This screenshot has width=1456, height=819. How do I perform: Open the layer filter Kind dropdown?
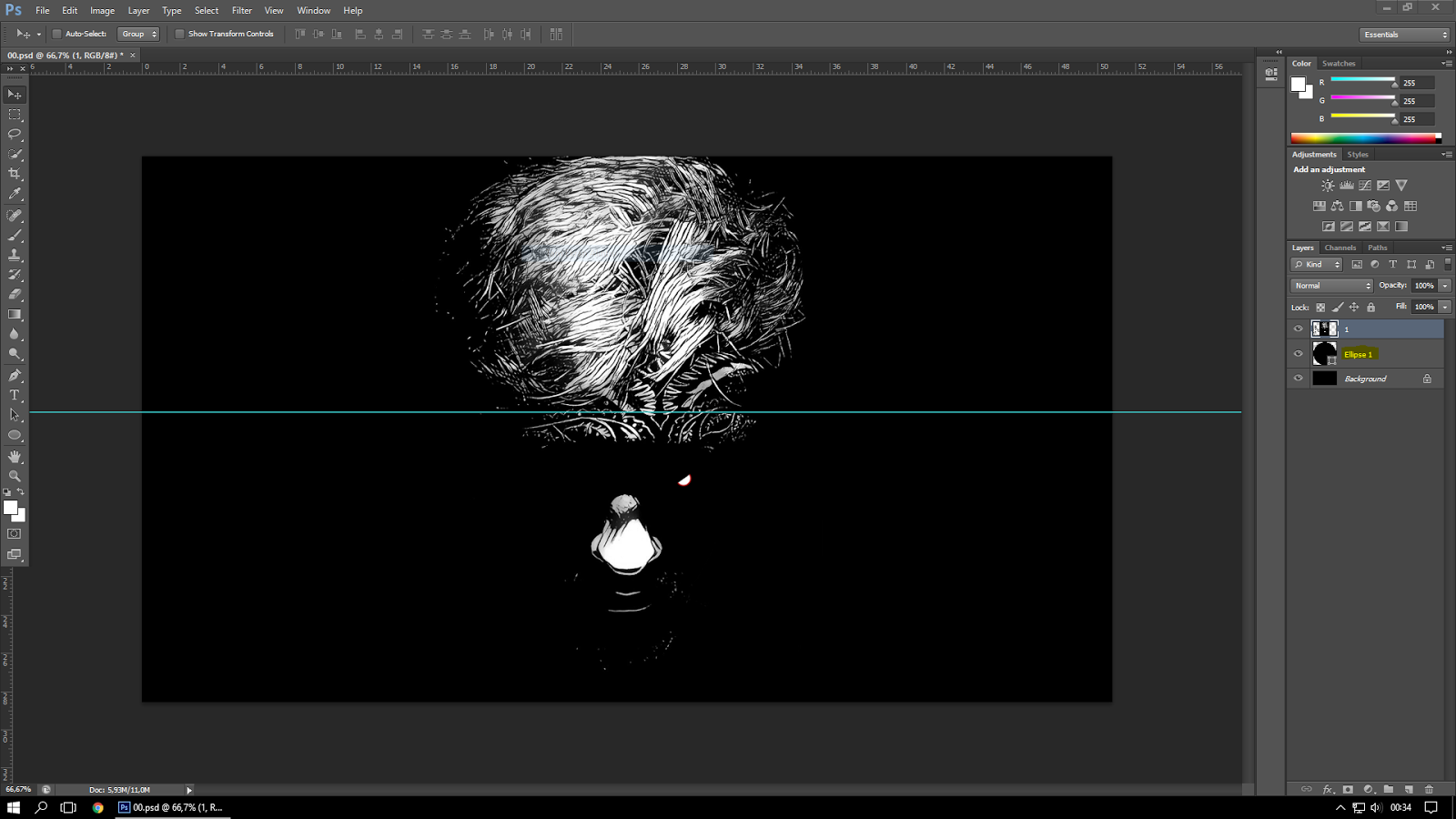1317,265
